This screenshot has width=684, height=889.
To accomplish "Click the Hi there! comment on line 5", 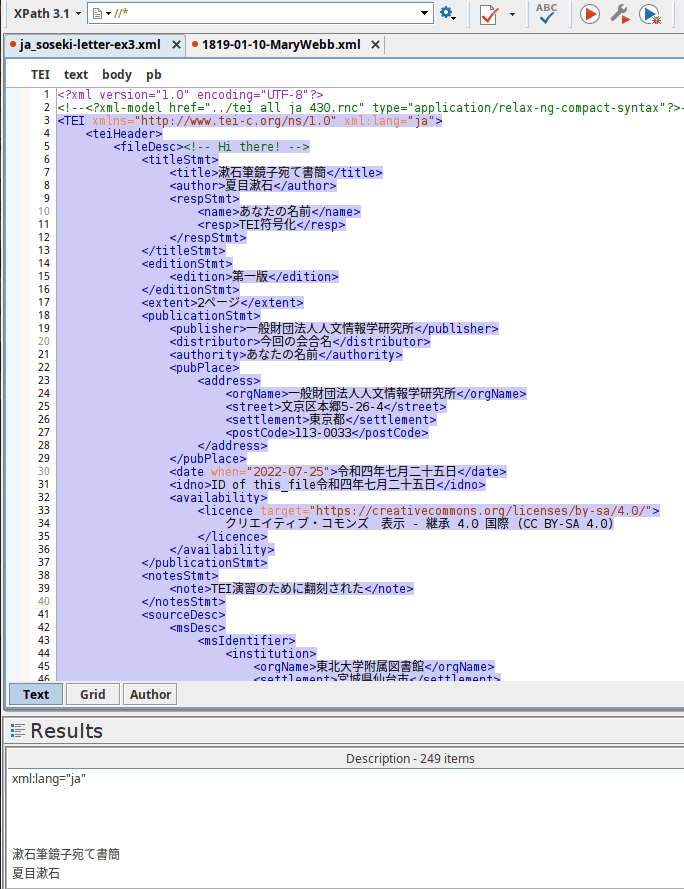I will point(247,147).
